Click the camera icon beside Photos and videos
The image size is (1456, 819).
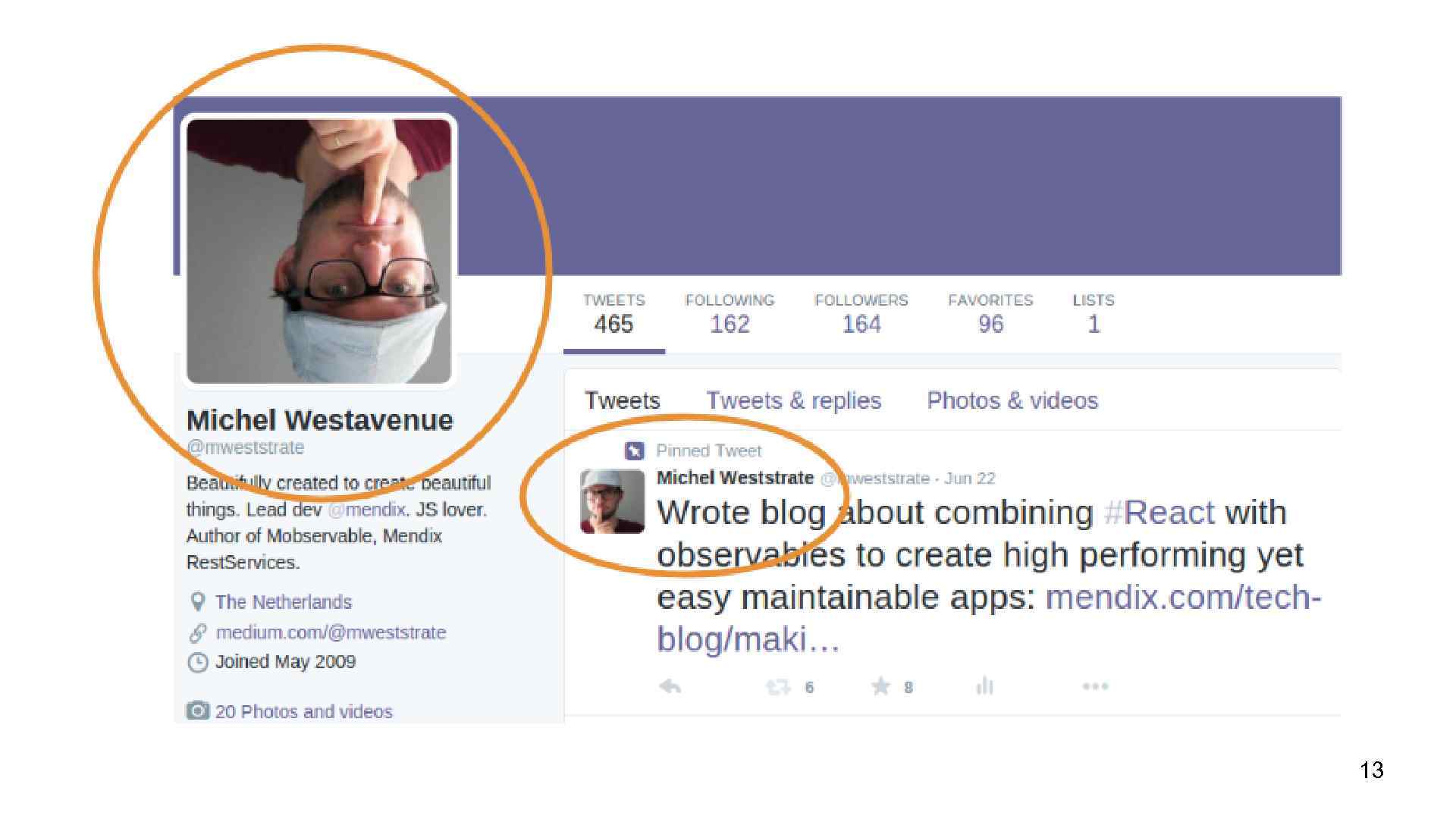(x=197, y=711)
